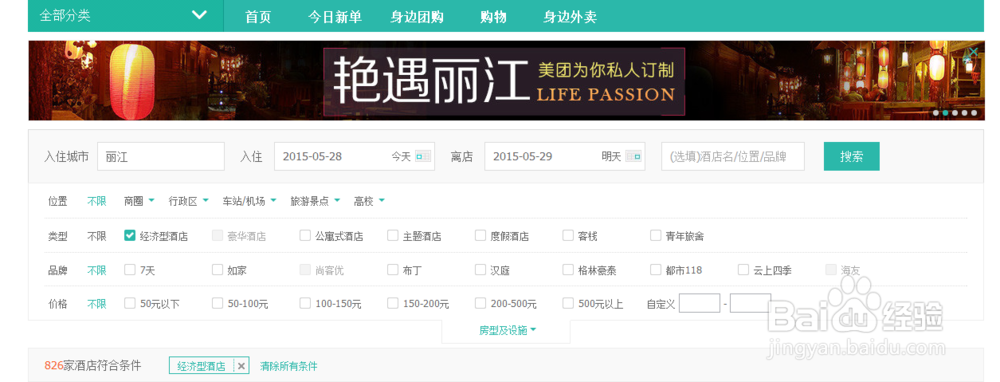This screenshot has width=1000, height=382.
Task: Check the 150-200元 price checkbox
Action: tap(393, 304)
